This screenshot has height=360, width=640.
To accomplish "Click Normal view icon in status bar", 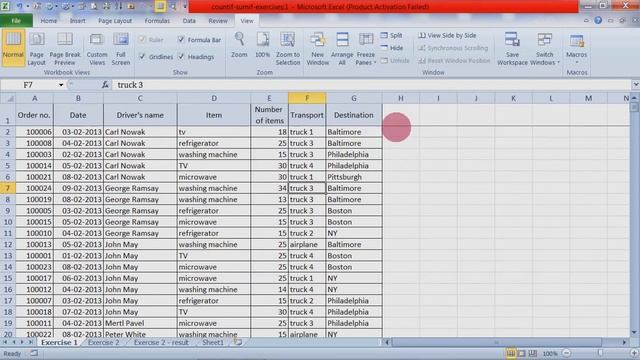I will [x=510, y=353].
